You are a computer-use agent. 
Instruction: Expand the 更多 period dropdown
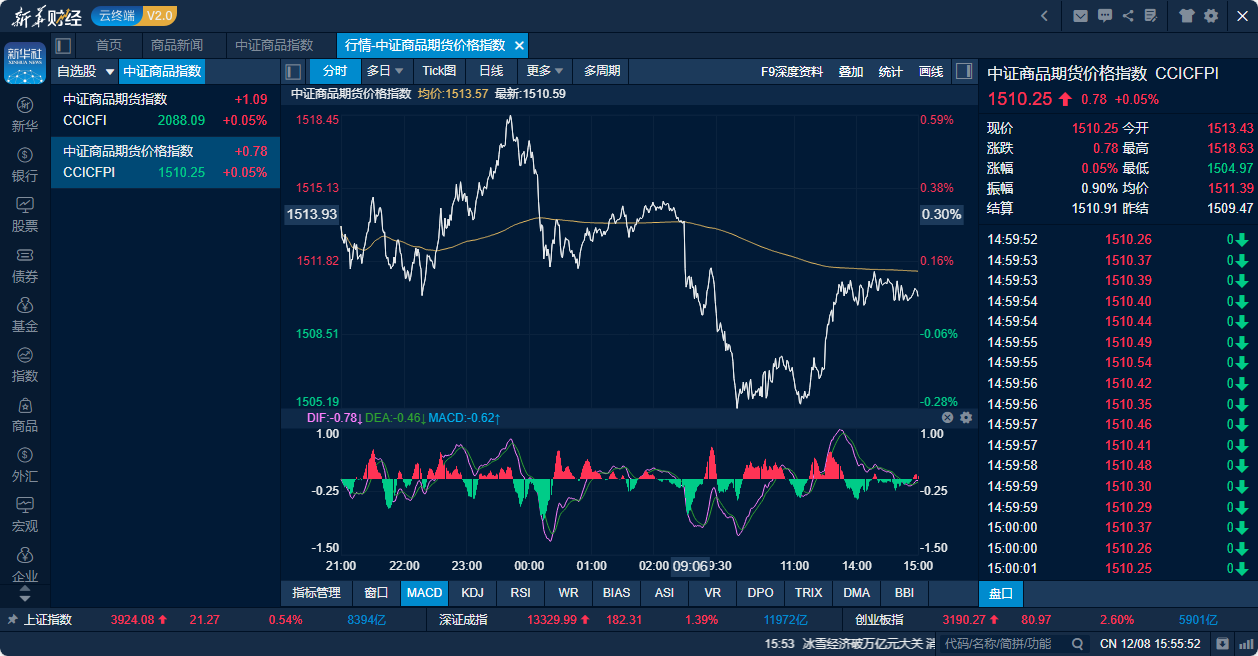[559, 71]
